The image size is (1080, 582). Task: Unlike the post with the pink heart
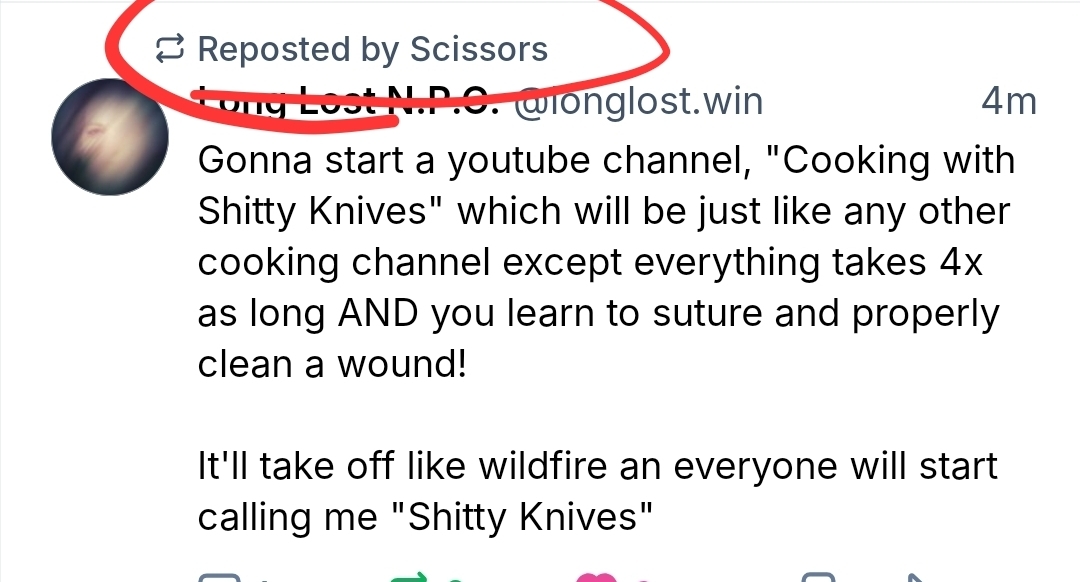coord(598,577)
